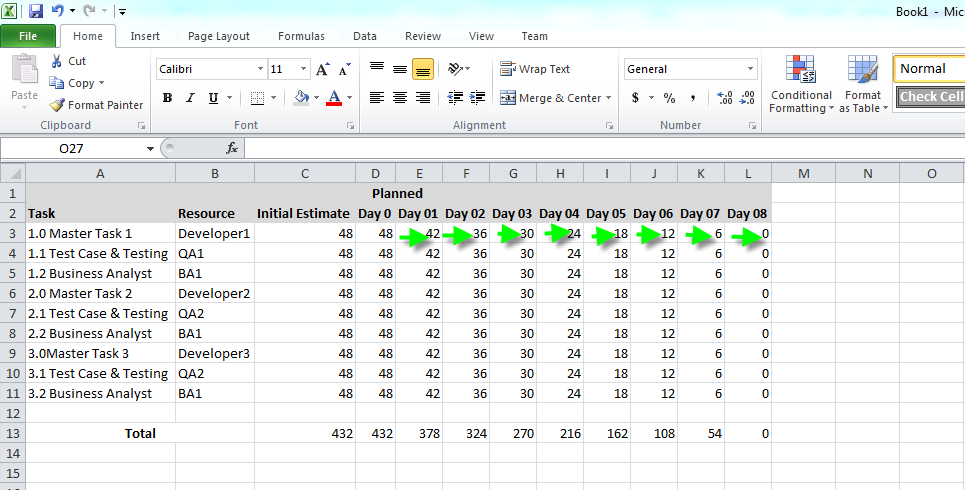Image resolution: width=965 pixels, height=490 pixels.
Task: Open the Calibri font name dropdown
Action: point(260,69)
